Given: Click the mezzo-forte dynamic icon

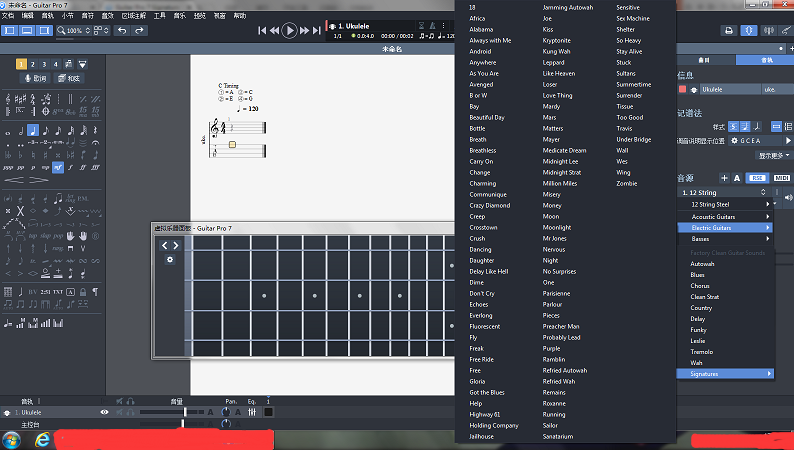Looking at the screenshot, I should click(59, 167).
